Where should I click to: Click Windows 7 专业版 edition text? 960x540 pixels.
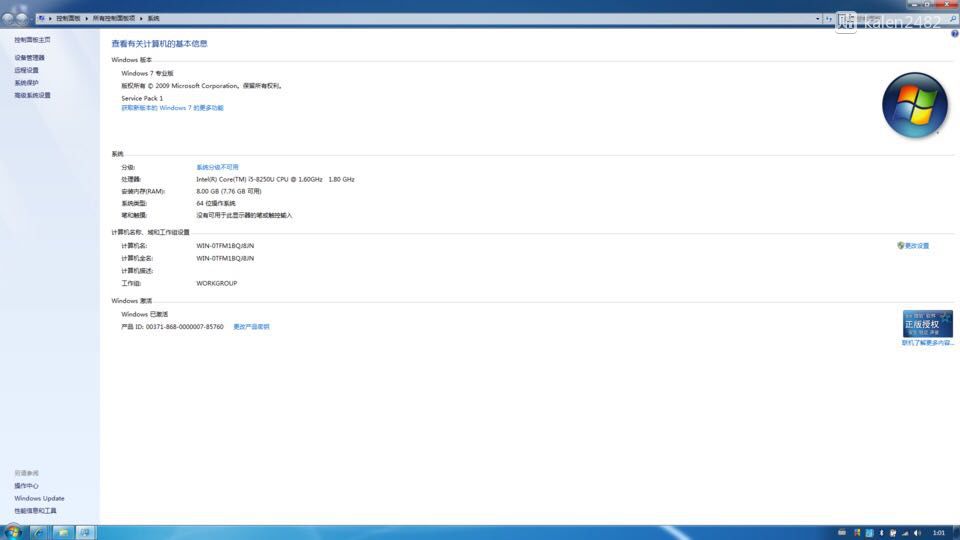tap(147, 73)
